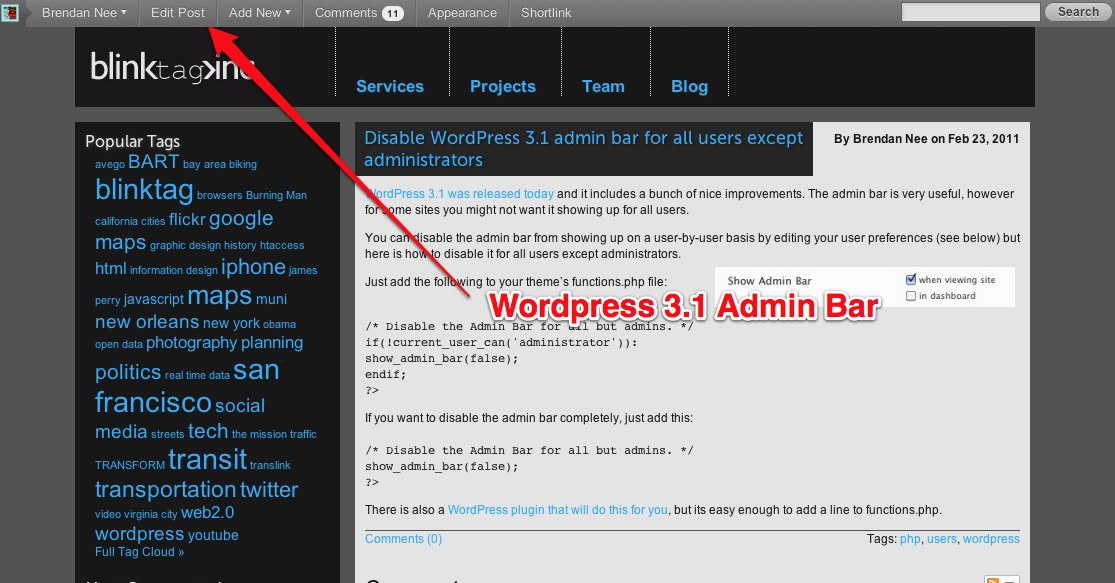Image resolution: width=1115 pixels, height=583 pixels.
Task: Click the 'bay area' tag
Action: (x=204, y=164)
